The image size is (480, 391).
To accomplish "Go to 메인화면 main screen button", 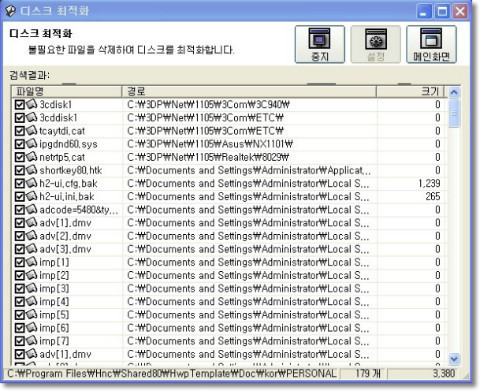I will tap(431, 44).
